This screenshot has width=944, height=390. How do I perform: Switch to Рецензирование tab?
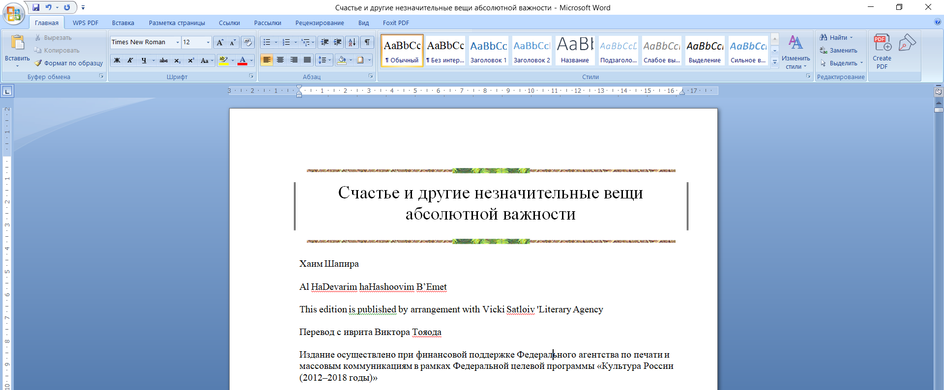coord(320,23)
